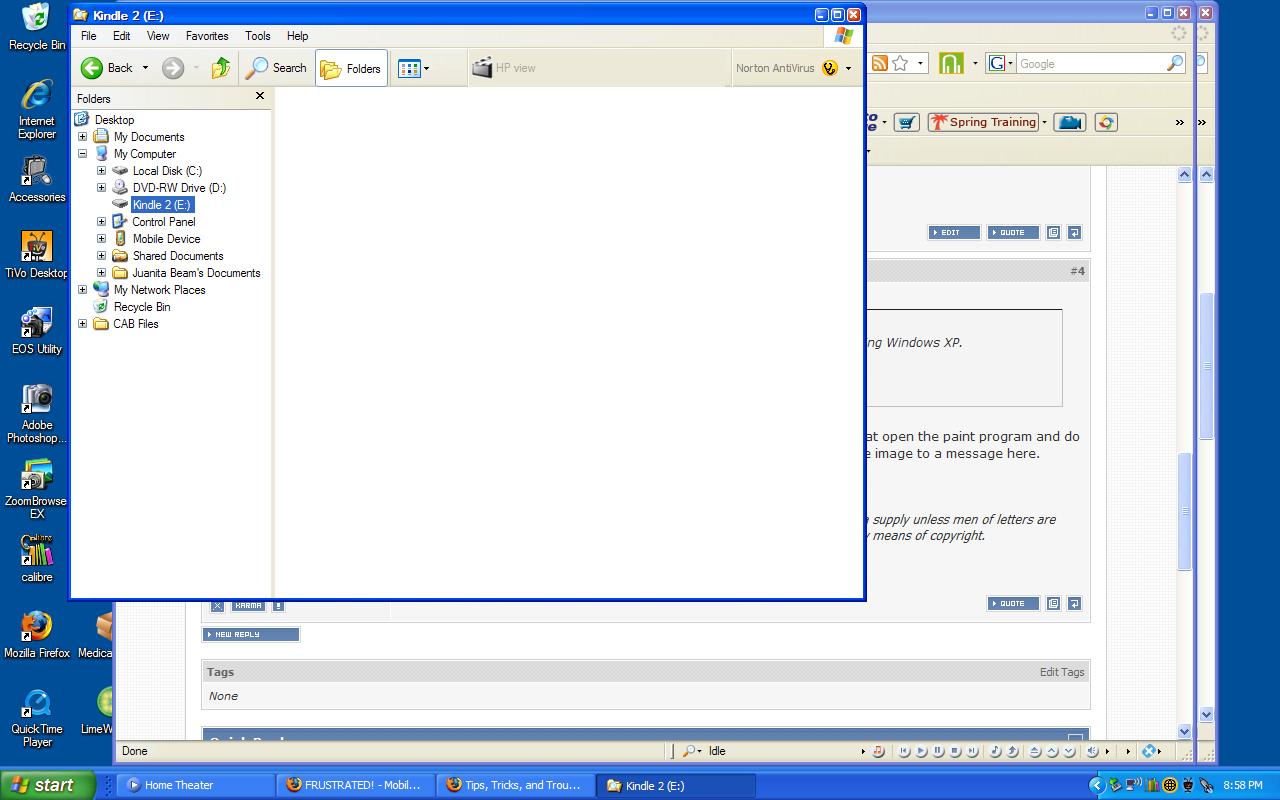Toggle the Folders pane button

click(x=351, y=68)
